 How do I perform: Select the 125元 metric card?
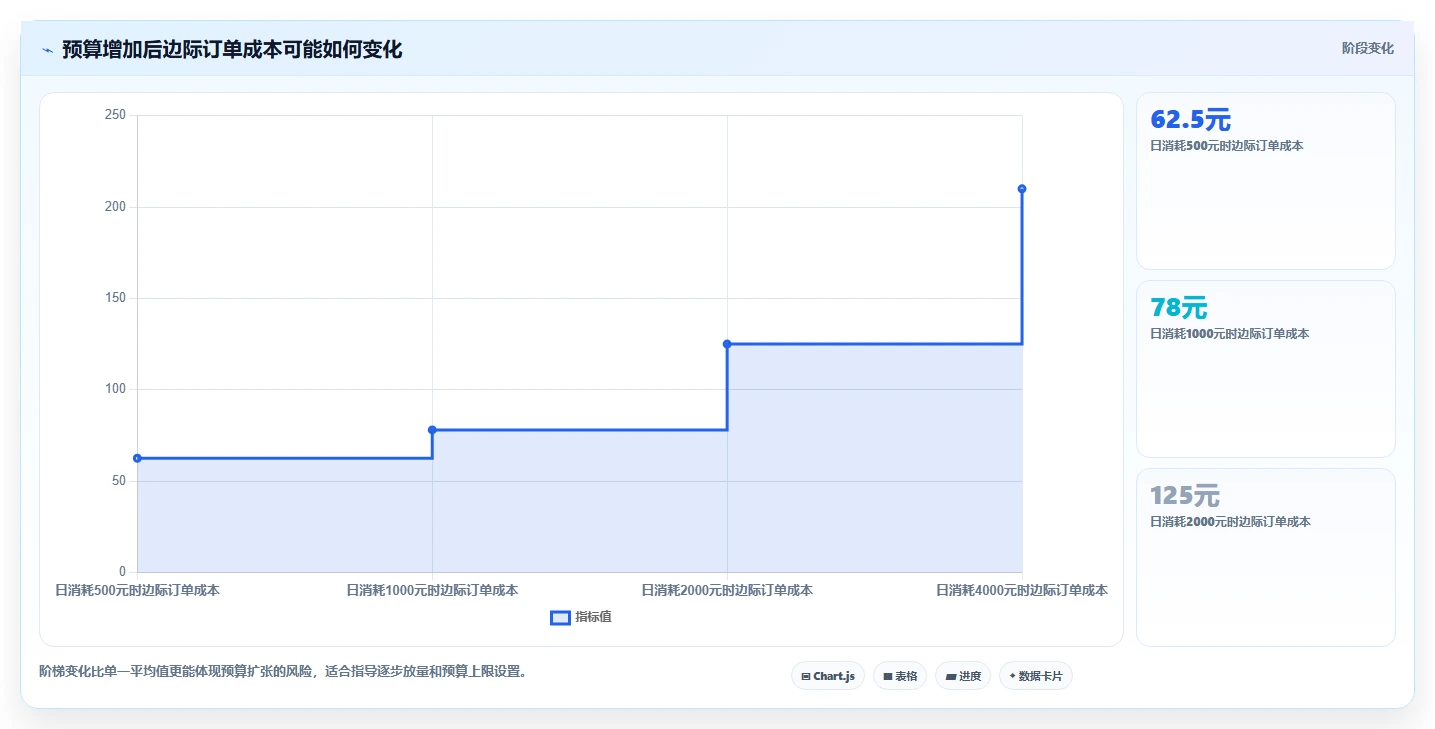pyautogui.click(x=1265, y=557)
